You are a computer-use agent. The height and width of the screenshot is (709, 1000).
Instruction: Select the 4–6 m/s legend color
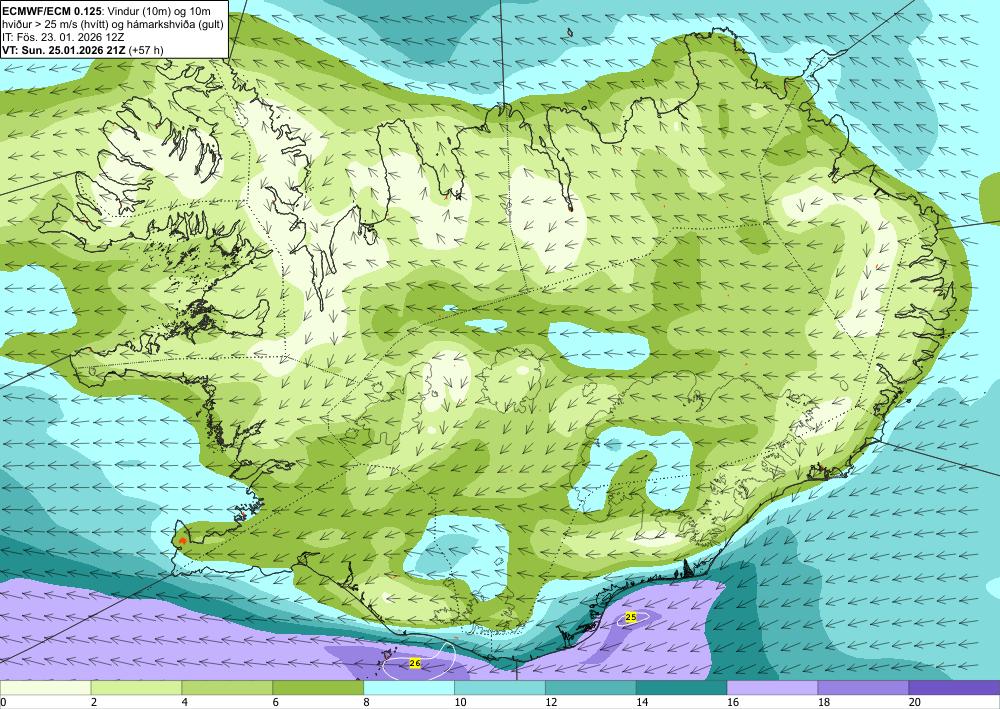coord(227,688)
